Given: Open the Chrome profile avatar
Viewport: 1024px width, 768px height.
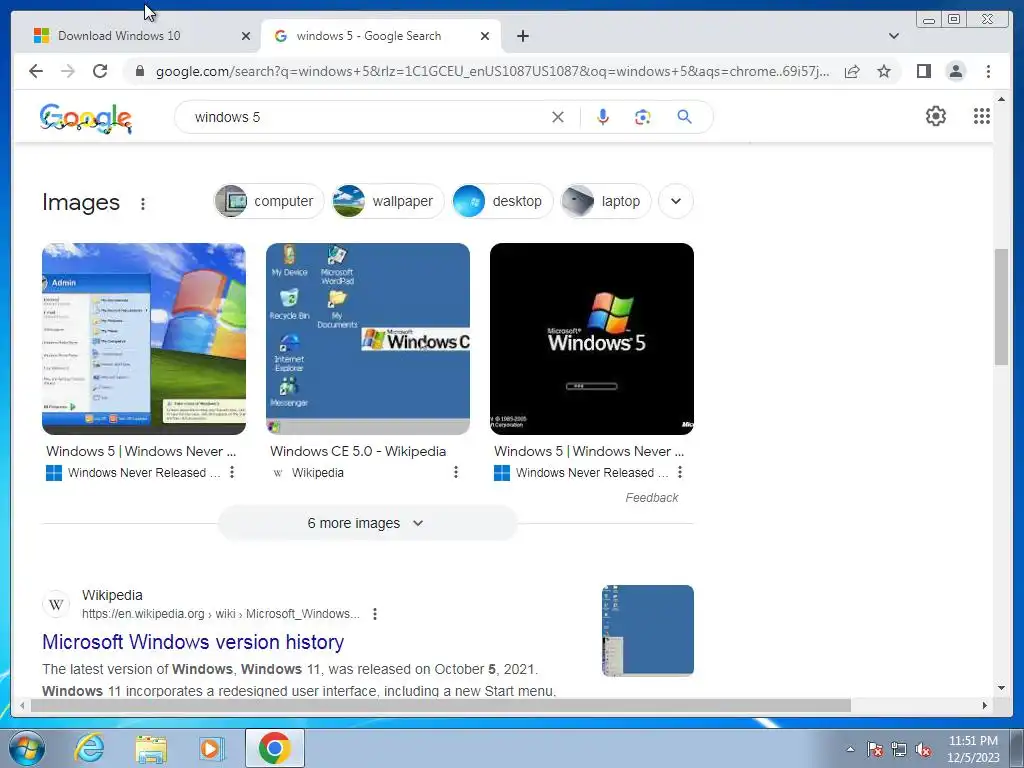Looking at the screenshot, I should 956,71.
